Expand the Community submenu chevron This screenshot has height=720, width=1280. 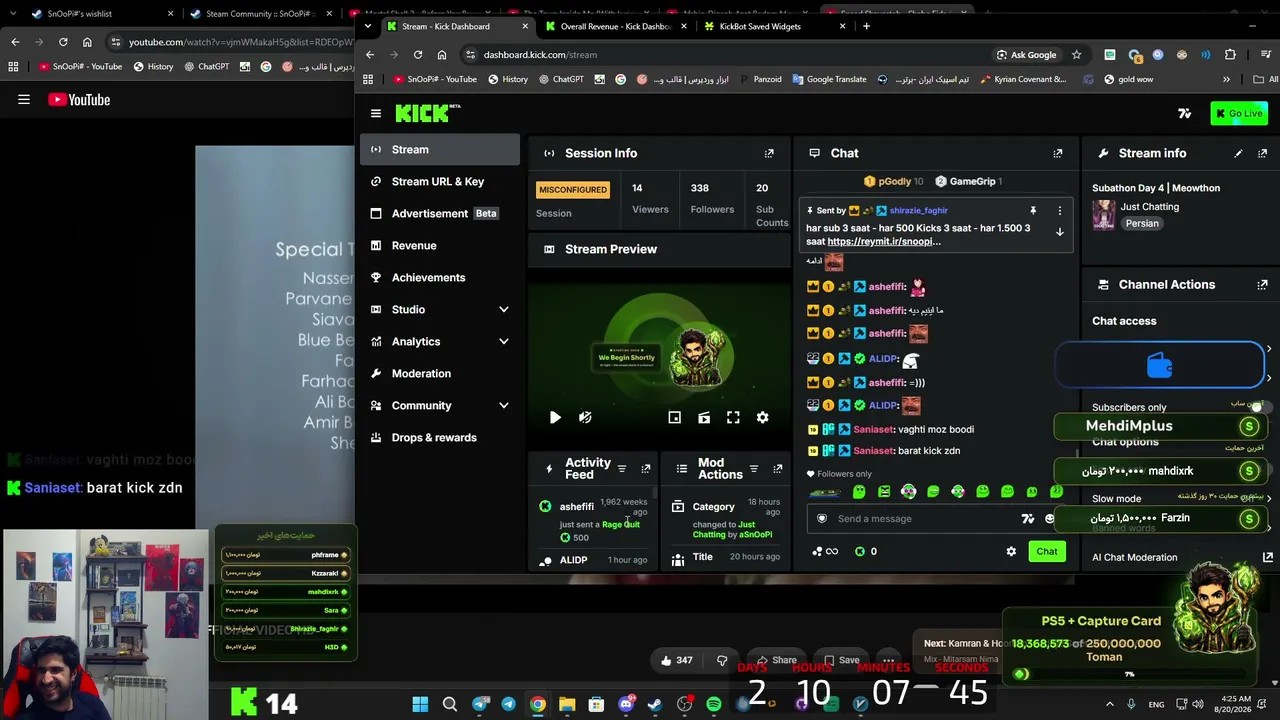[503, 406]
